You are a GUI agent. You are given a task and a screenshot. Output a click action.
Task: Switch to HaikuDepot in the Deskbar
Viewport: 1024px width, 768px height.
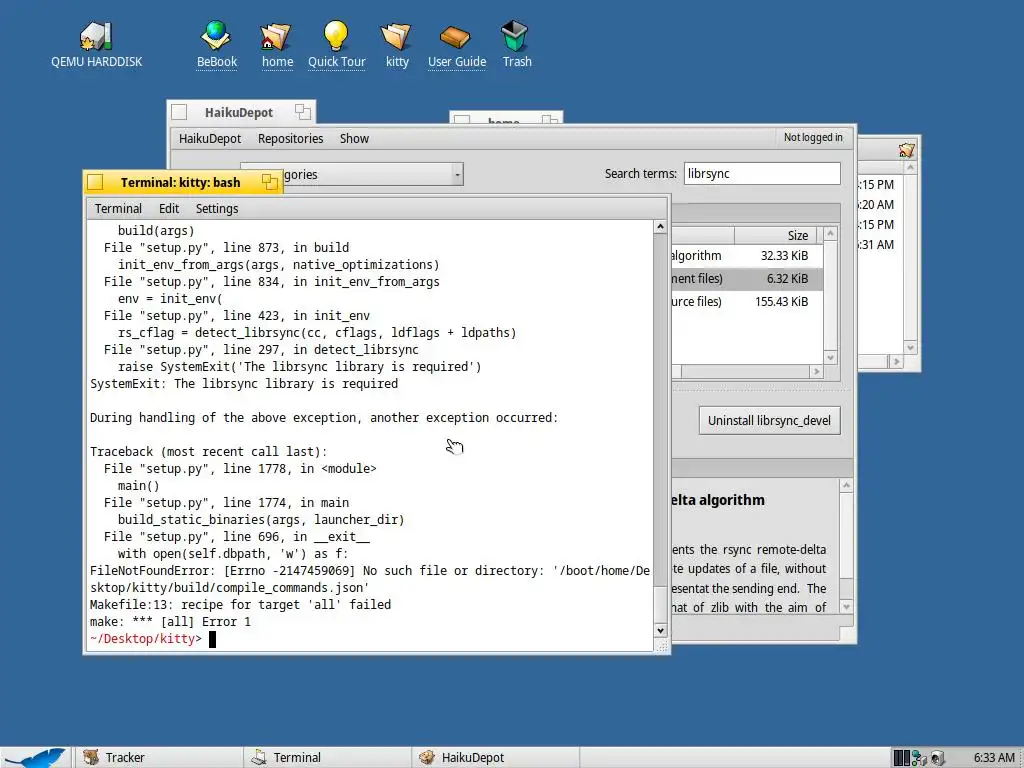point(496,758)
